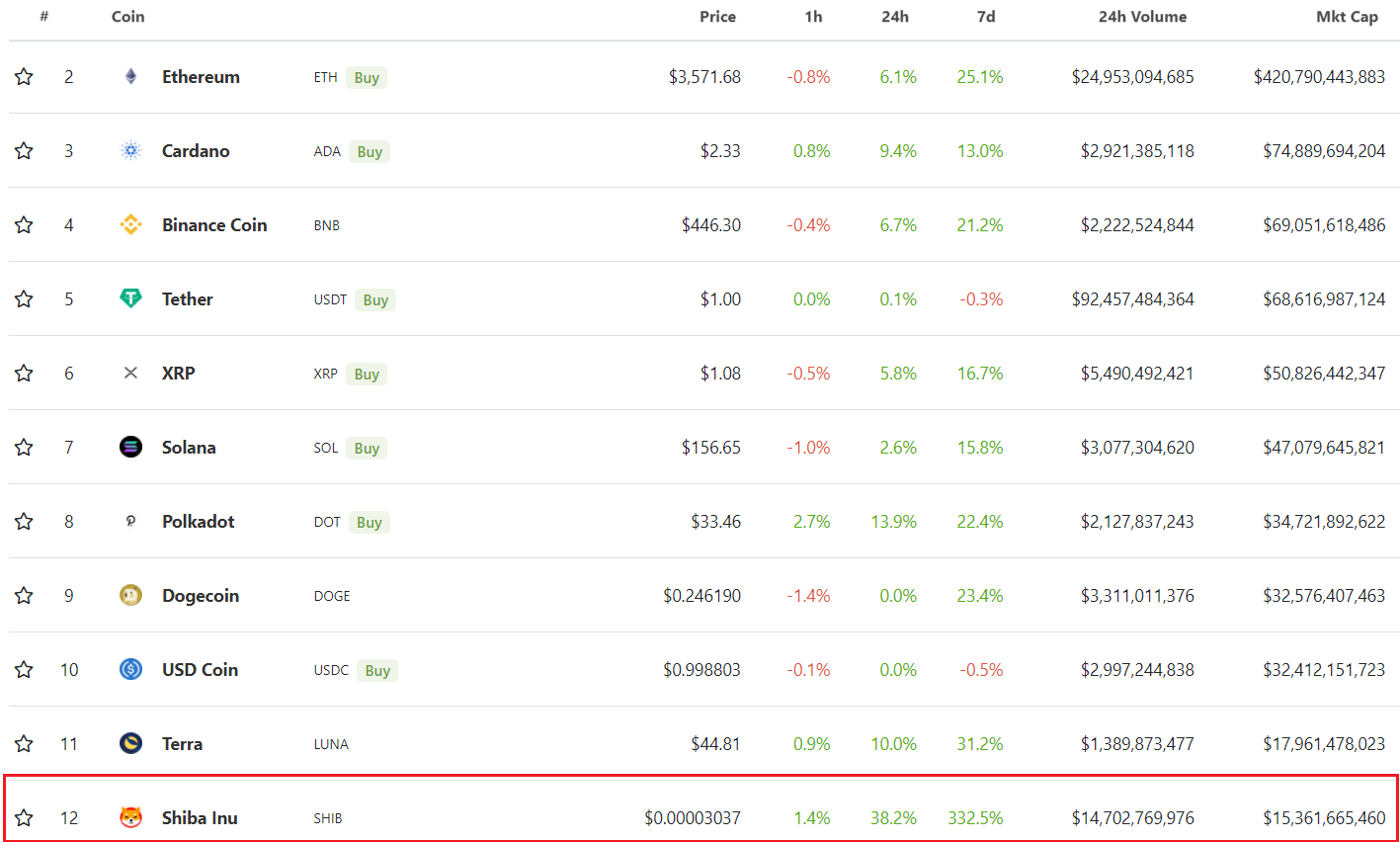The image size is (1400, 842).
Task: Click the Polkadot logo icon
Action: [130, 521]
